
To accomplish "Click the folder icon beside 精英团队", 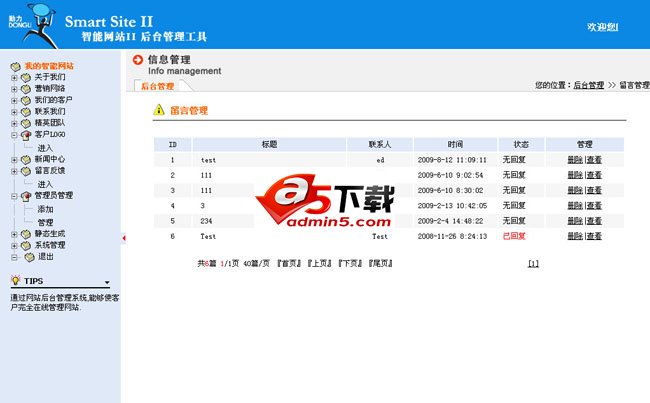I will (26, 123).
